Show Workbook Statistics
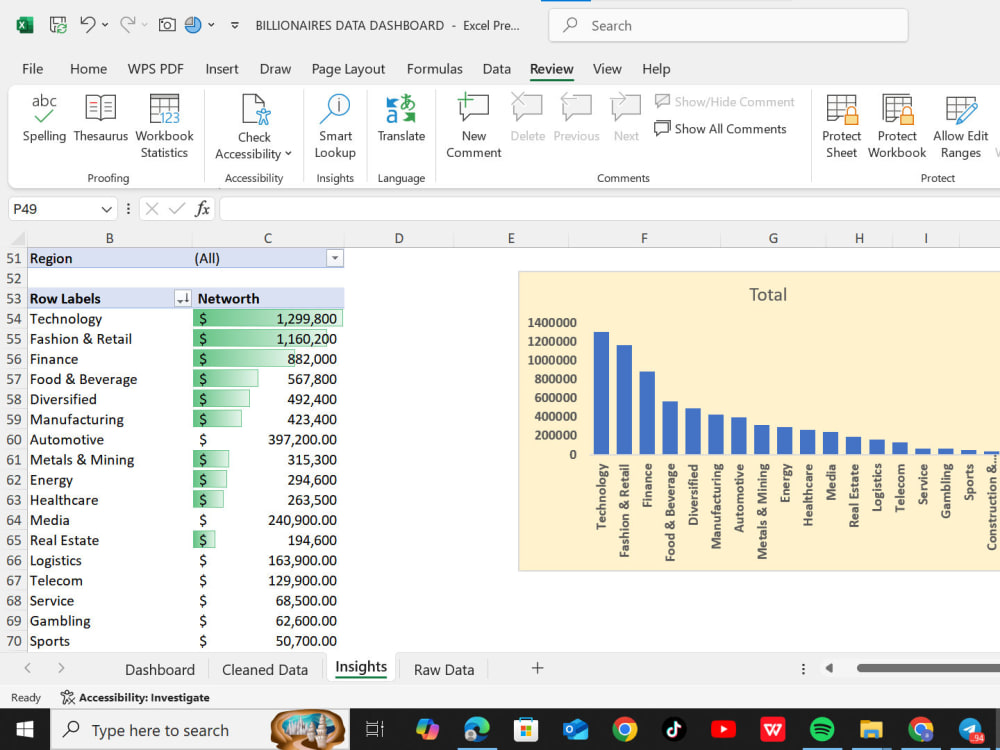The width and height of the screenshot is (1000, 750). click(164, 126)
